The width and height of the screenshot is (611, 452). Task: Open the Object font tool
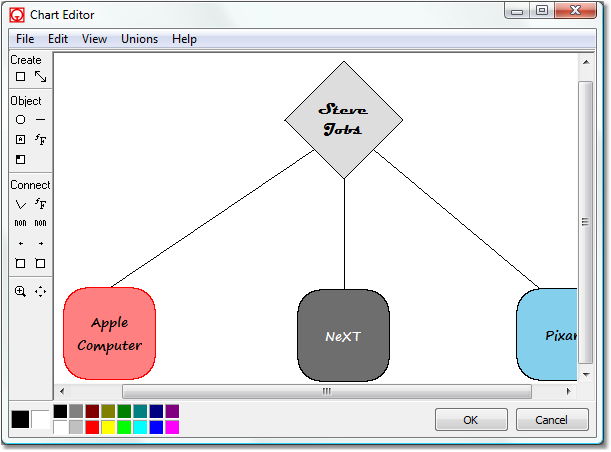pyautogui.click(x=41, y=139)
